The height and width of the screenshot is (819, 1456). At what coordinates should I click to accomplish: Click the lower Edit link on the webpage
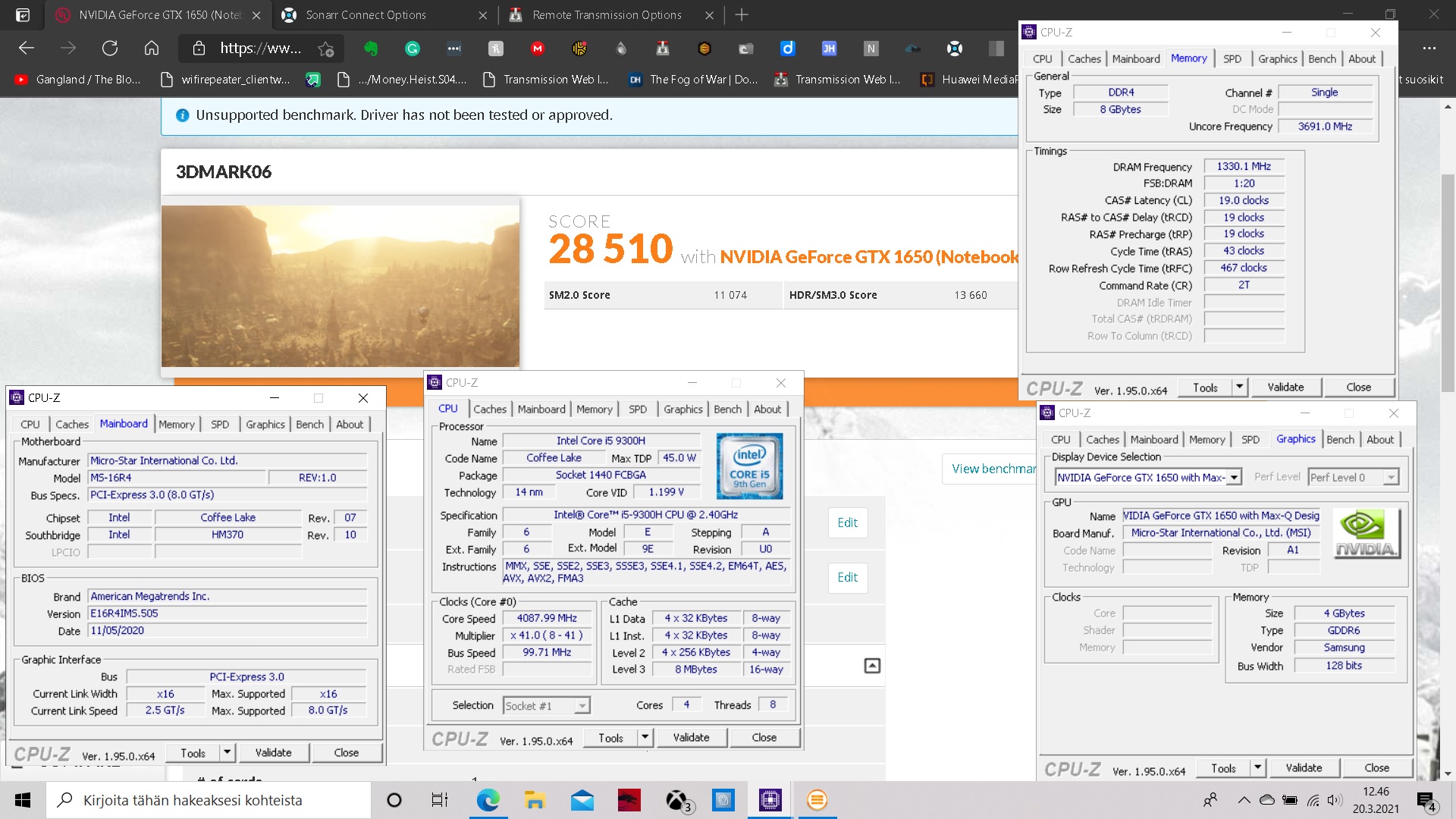pos(847,577)
